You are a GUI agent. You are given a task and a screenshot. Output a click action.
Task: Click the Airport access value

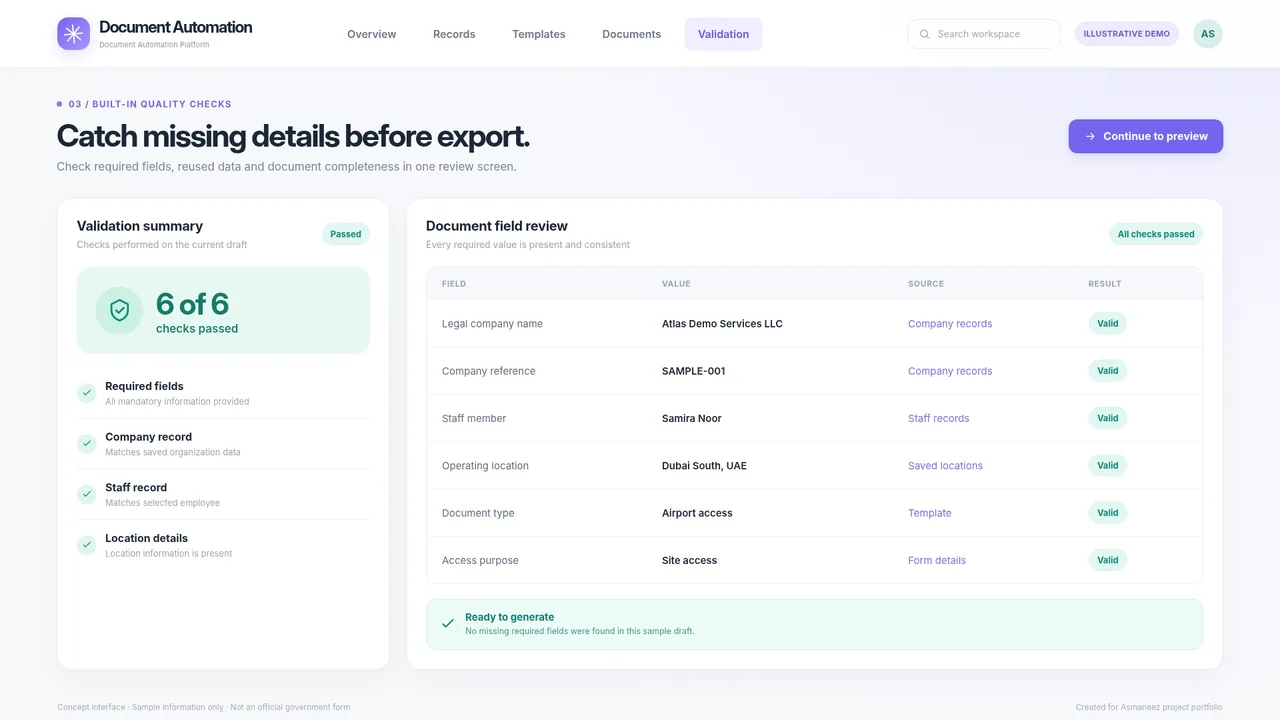coord(697,513)
